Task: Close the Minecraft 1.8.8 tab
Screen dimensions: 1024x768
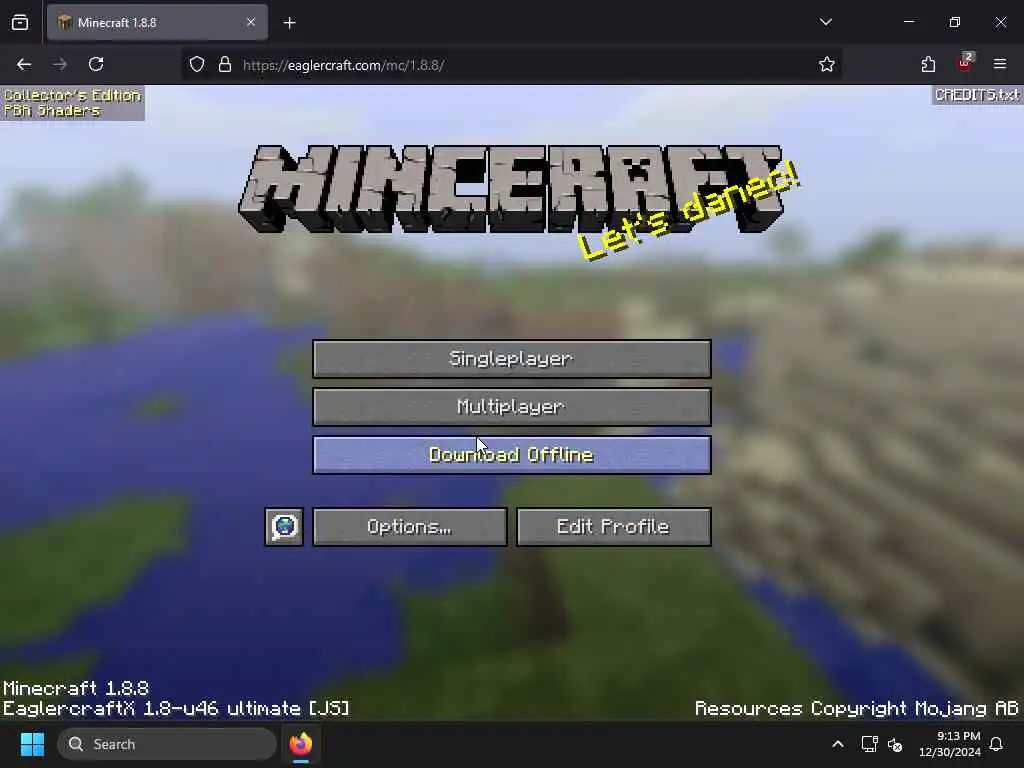Action: point(251,22)
